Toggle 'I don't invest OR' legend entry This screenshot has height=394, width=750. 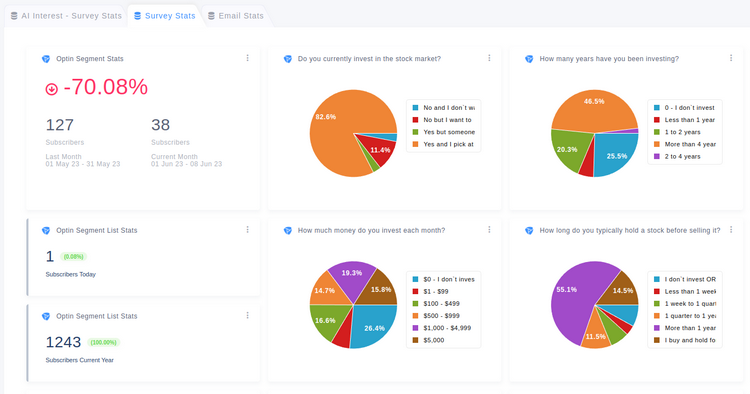tap(685, 279)
